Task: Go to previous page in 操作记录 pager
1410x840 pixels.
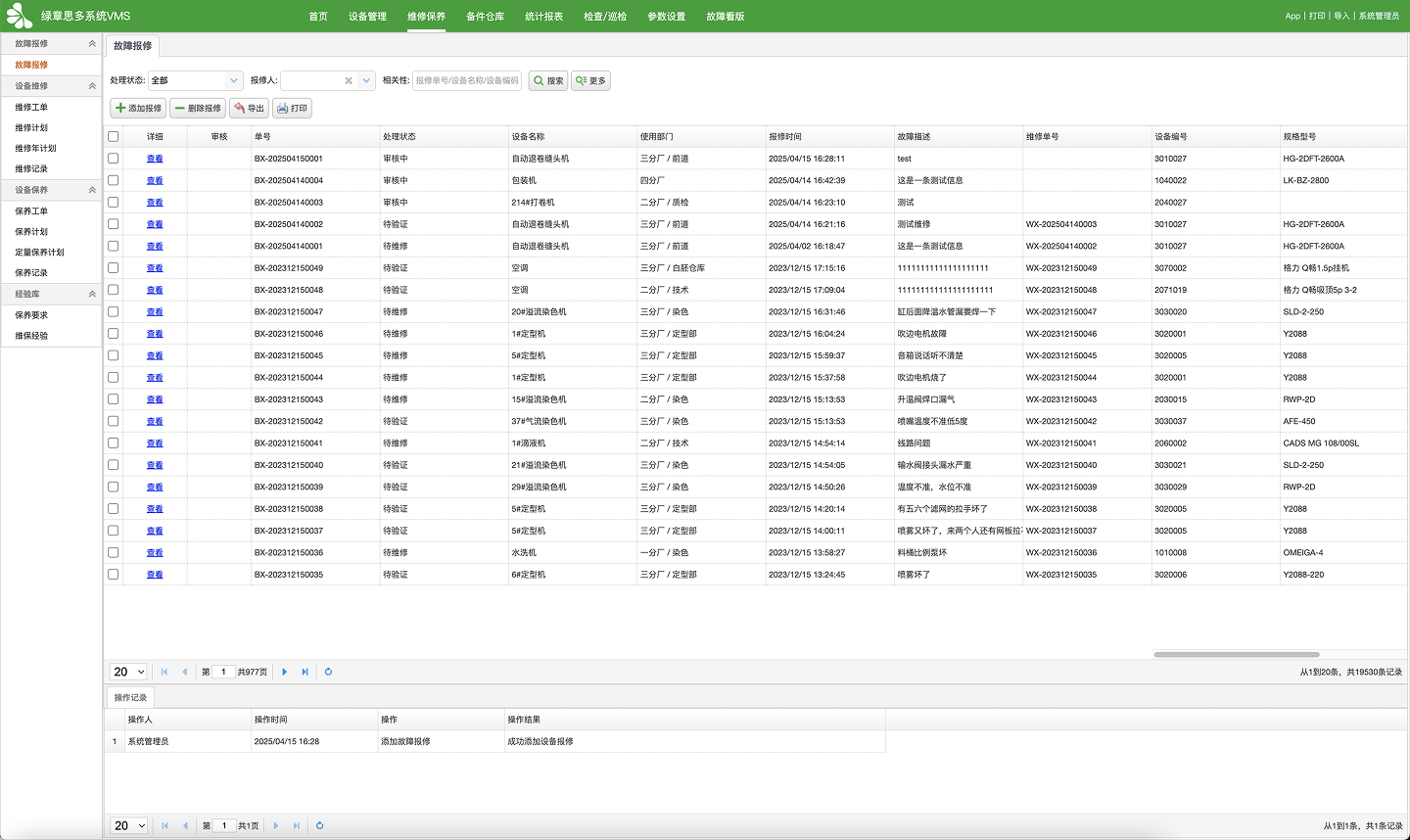Action: point(185,825)
